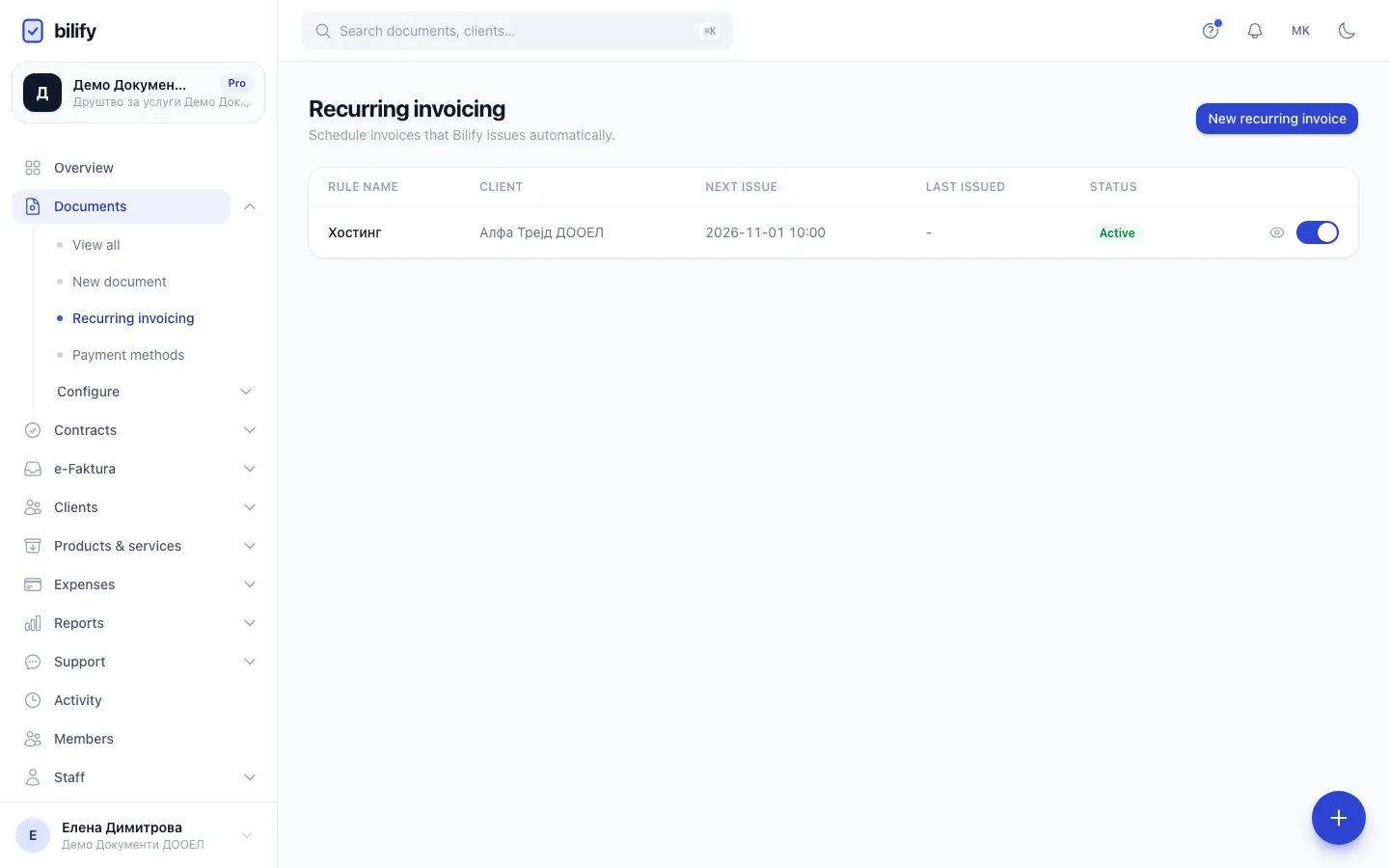1389x868 pixels.
Task: Click the Active status badge
Action: click(x=1117, y=232)
